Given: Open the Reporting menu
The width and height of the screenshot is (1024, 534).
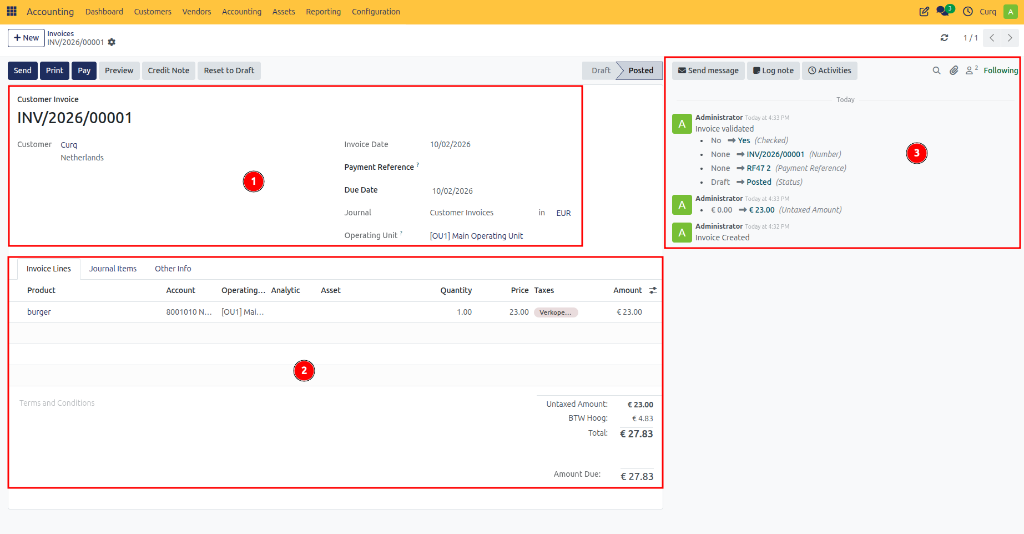Looking at the screenshot, I should [x=323, y=12].
